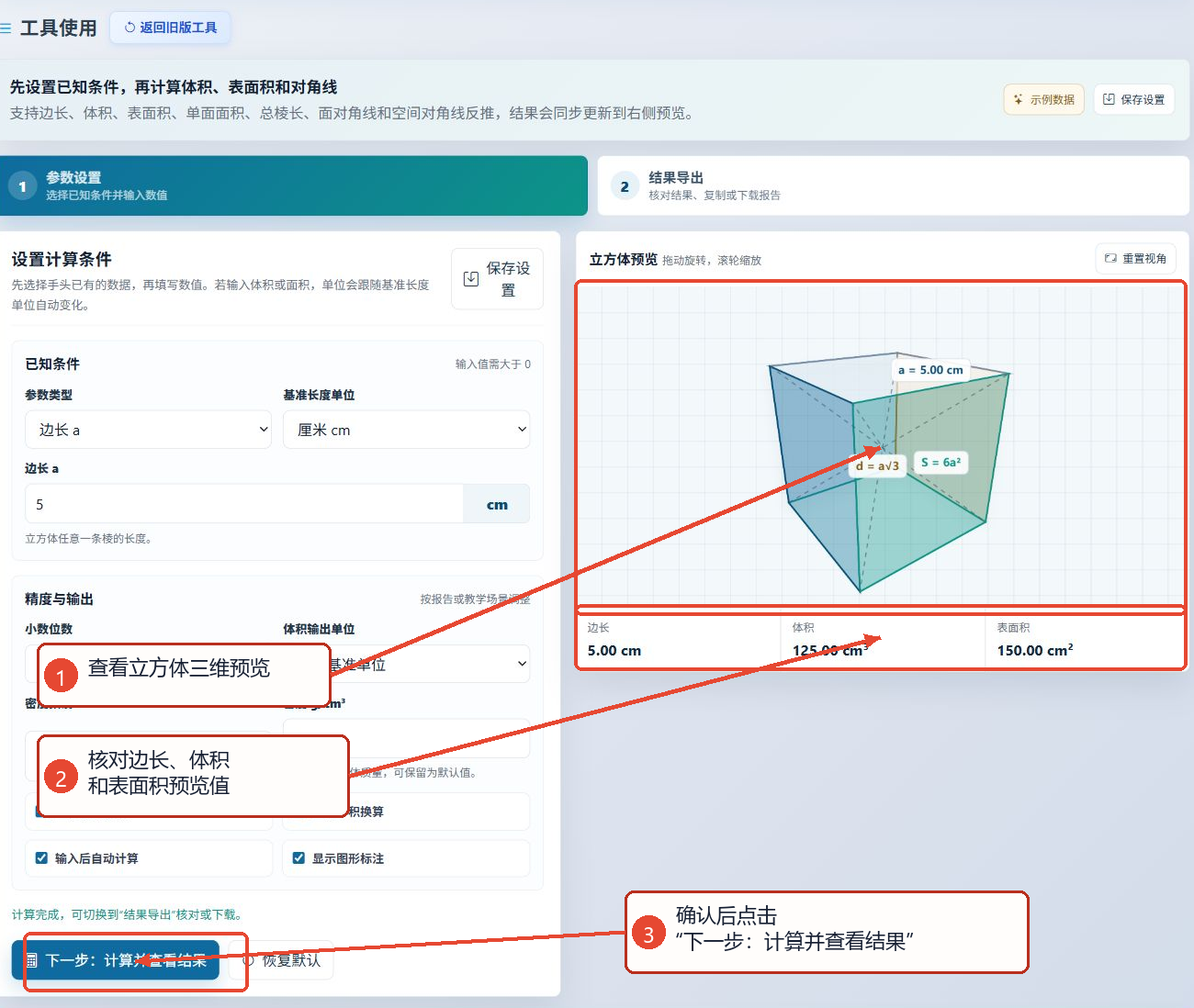Click the 返回旧版工具 button
Screen dimensions: 1194x1008
170,28
